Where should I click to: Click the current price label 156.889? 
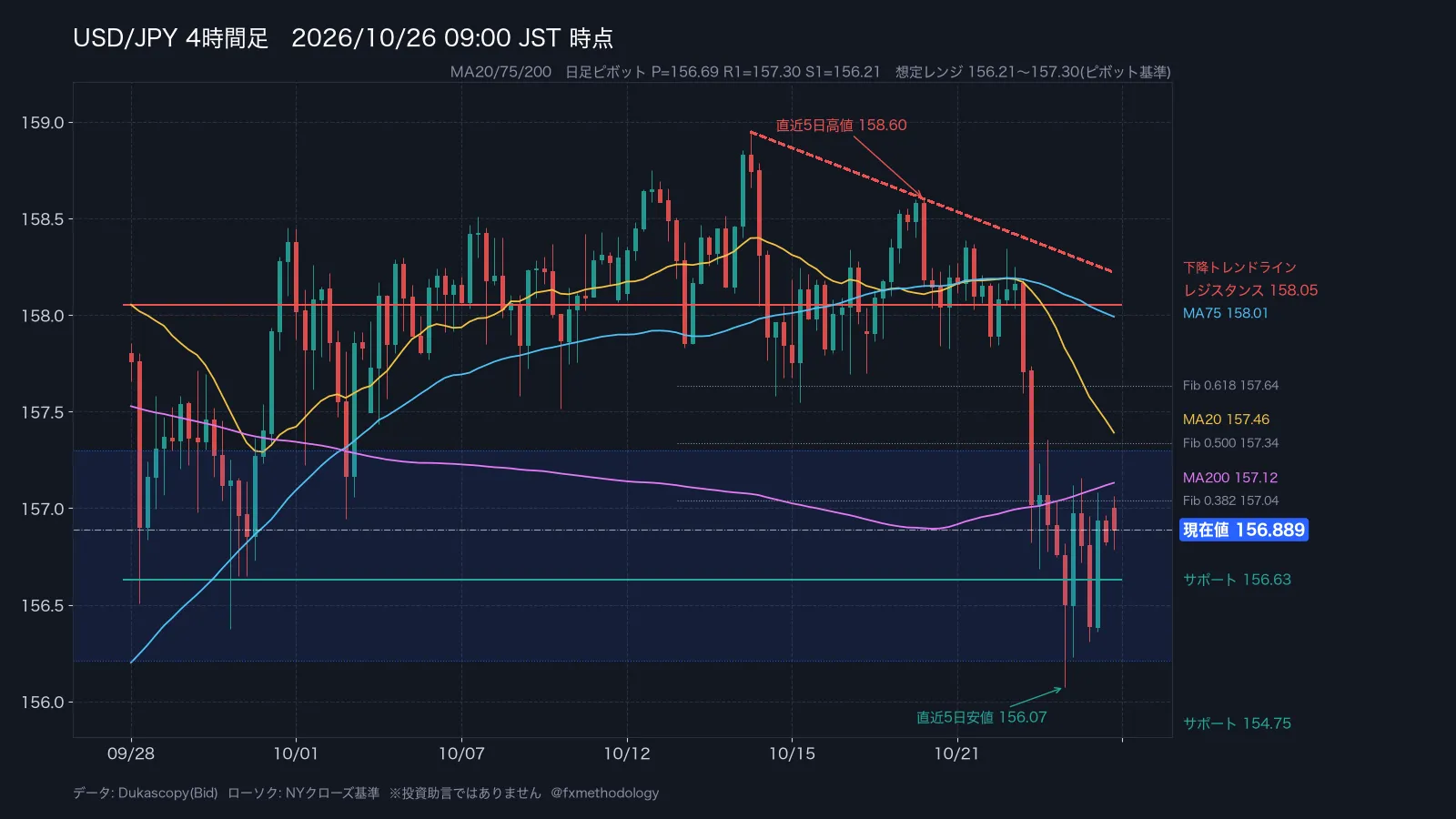tap(1244, 530)
